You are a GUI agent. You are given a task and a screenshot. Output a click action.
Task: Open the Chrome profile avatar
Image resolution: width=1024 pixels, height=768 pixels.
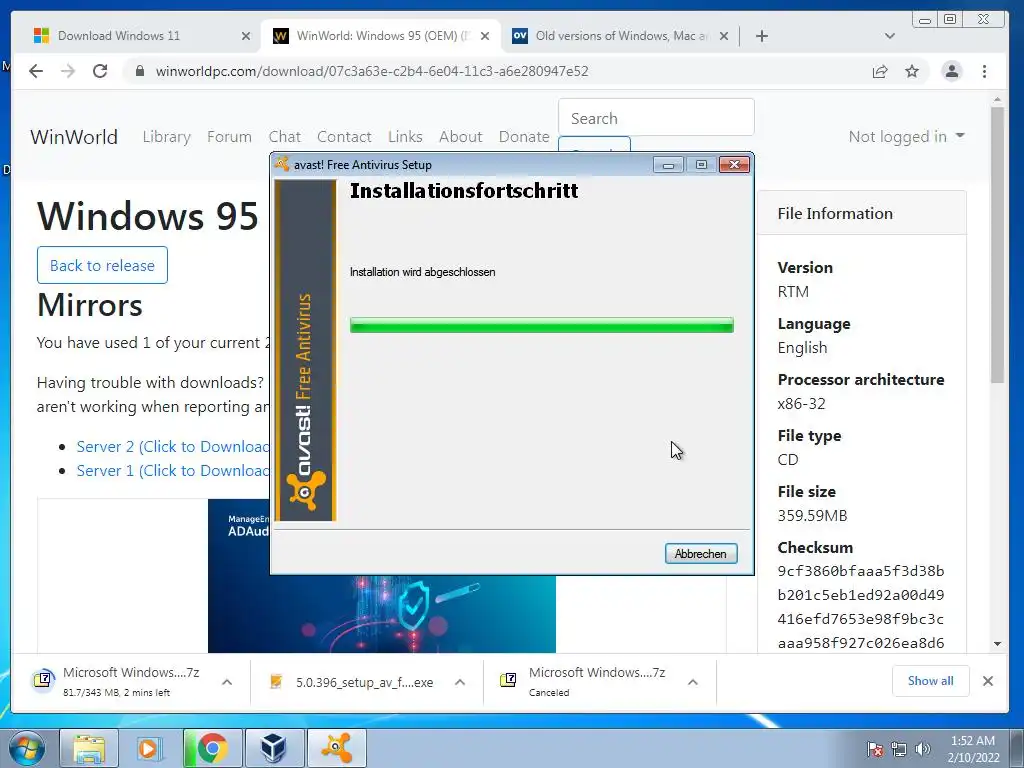(952, 71)
